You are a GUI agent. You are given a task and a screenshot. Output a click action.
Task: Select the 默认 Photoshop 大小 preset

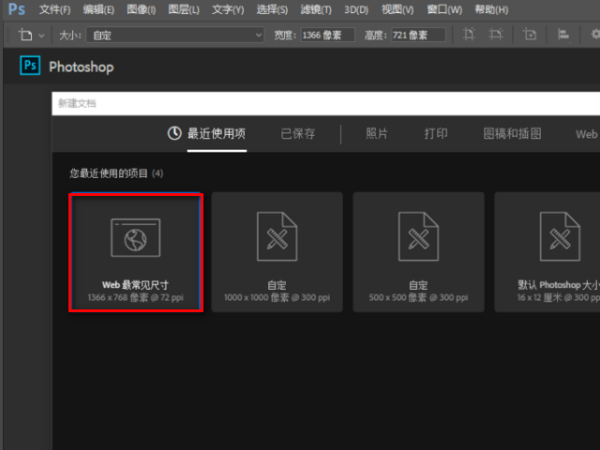[x=547, y=252]
